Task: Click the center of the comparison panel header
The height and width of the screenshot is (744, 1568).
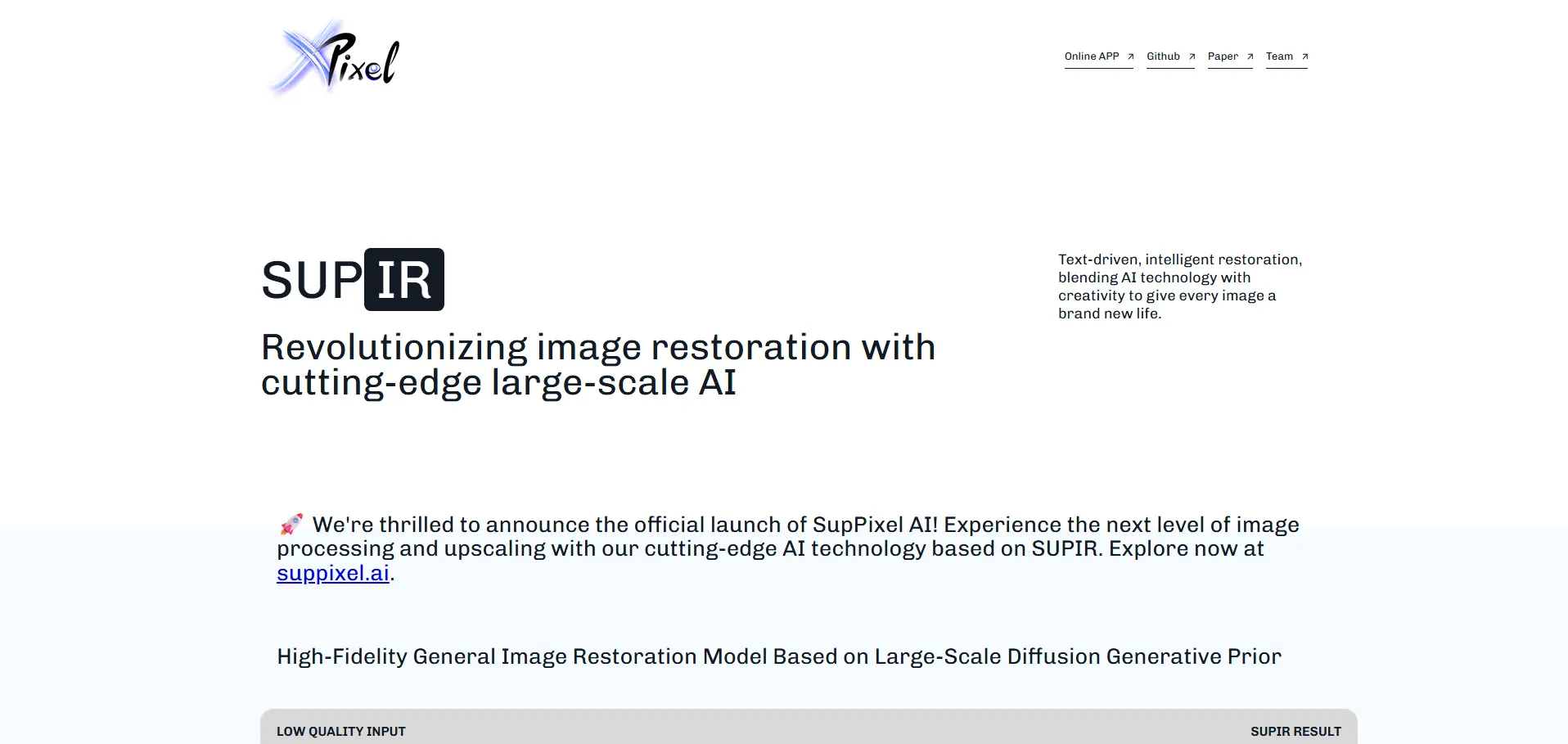Action: (809, 728)
